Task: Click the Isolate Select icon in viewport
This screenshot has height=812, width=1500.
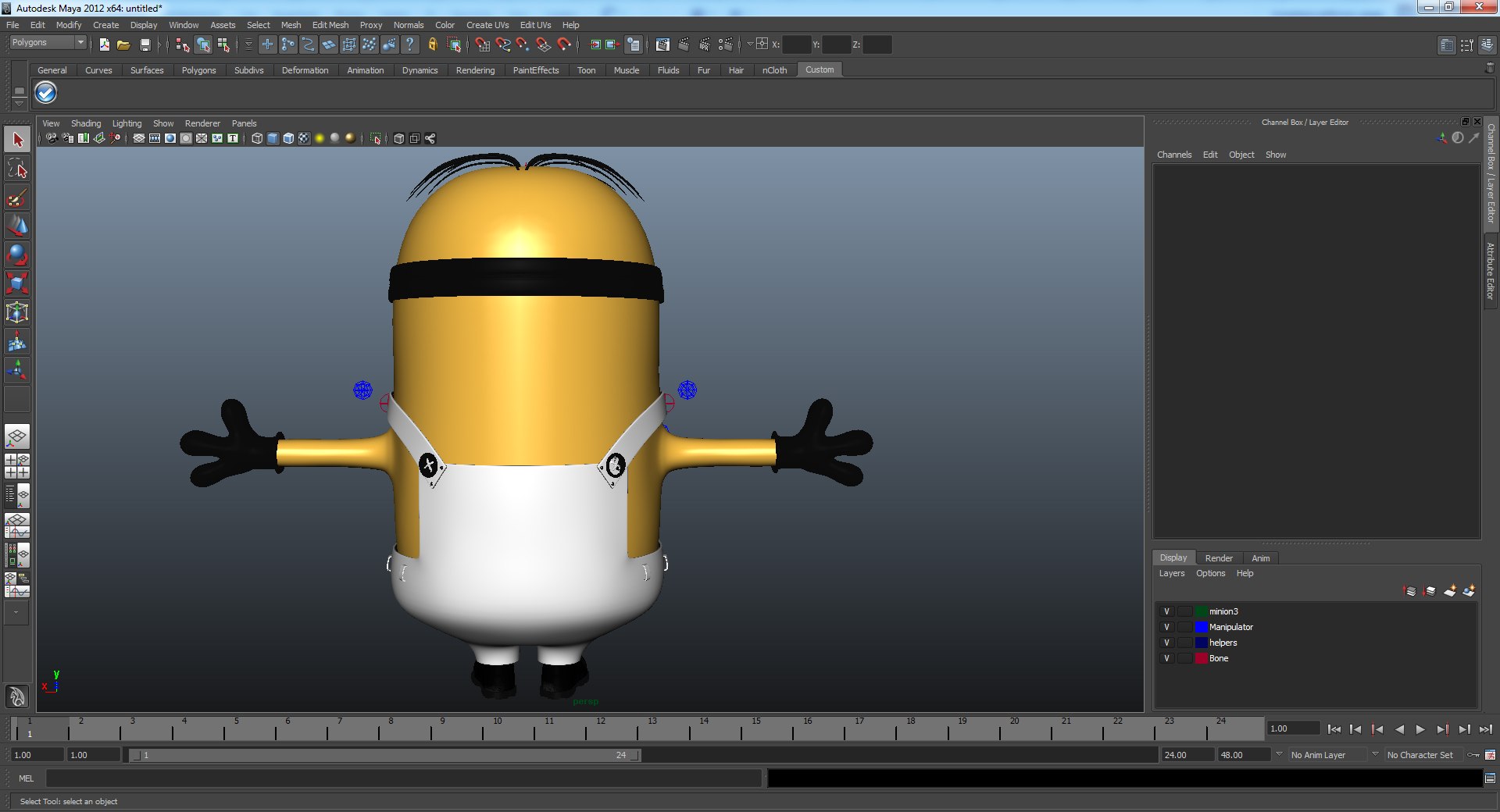Action: pos(376,138)
